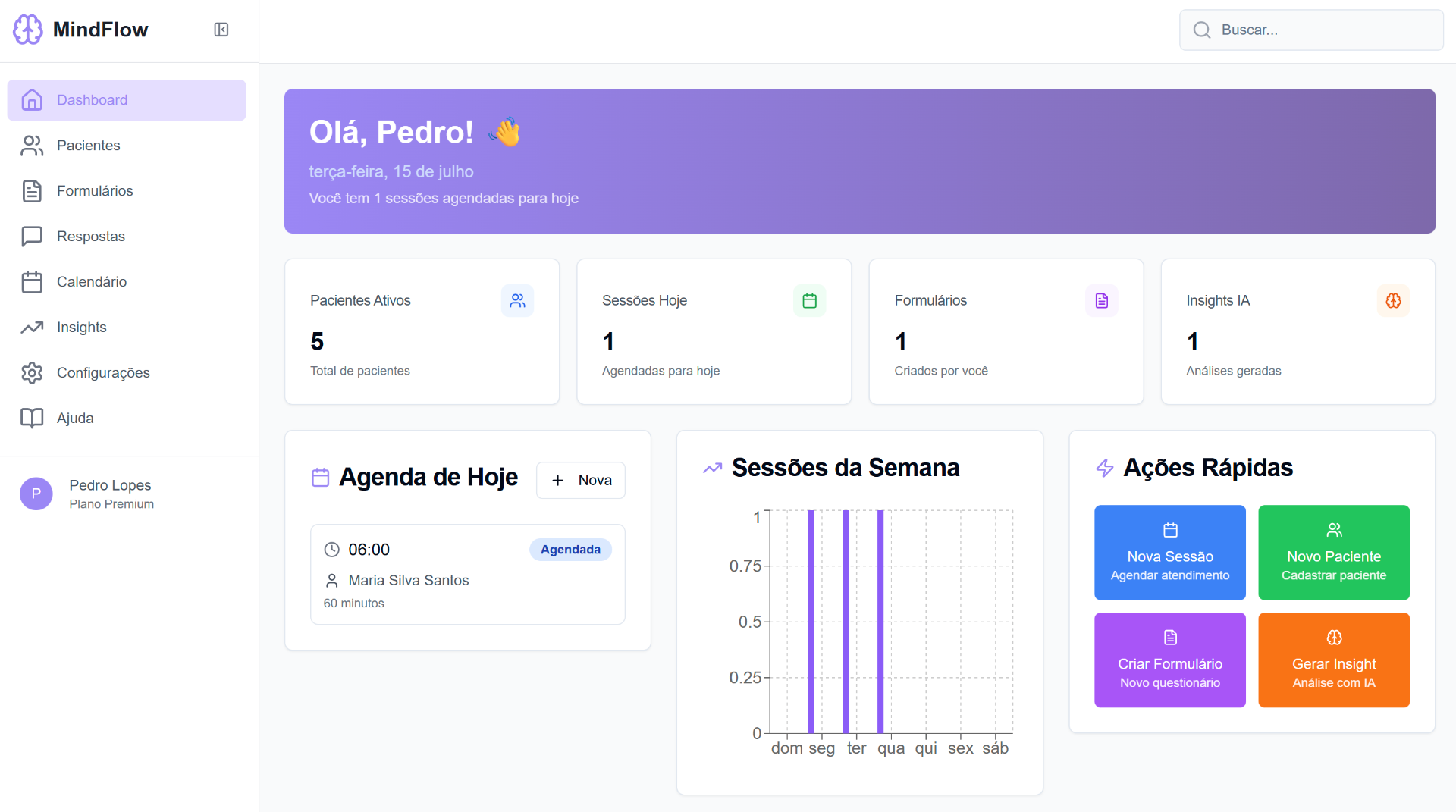Click the 'qua' bar in weekly chart

tap(880, 622)
